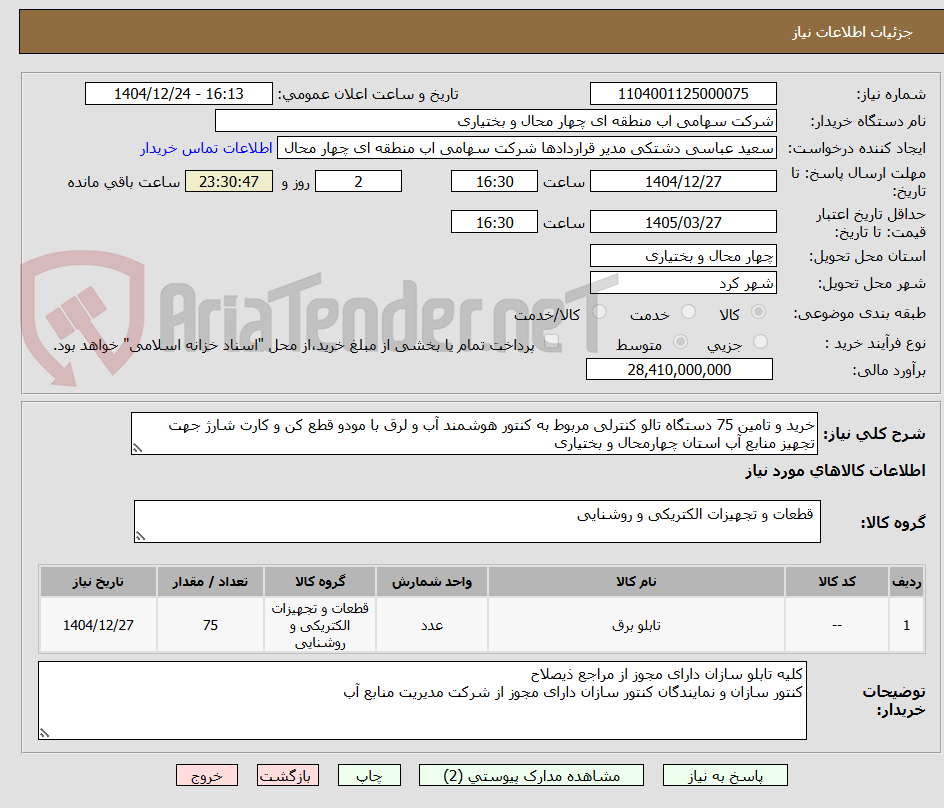
Task: Click the goods group cell in table row
Action: coord(320,625)
